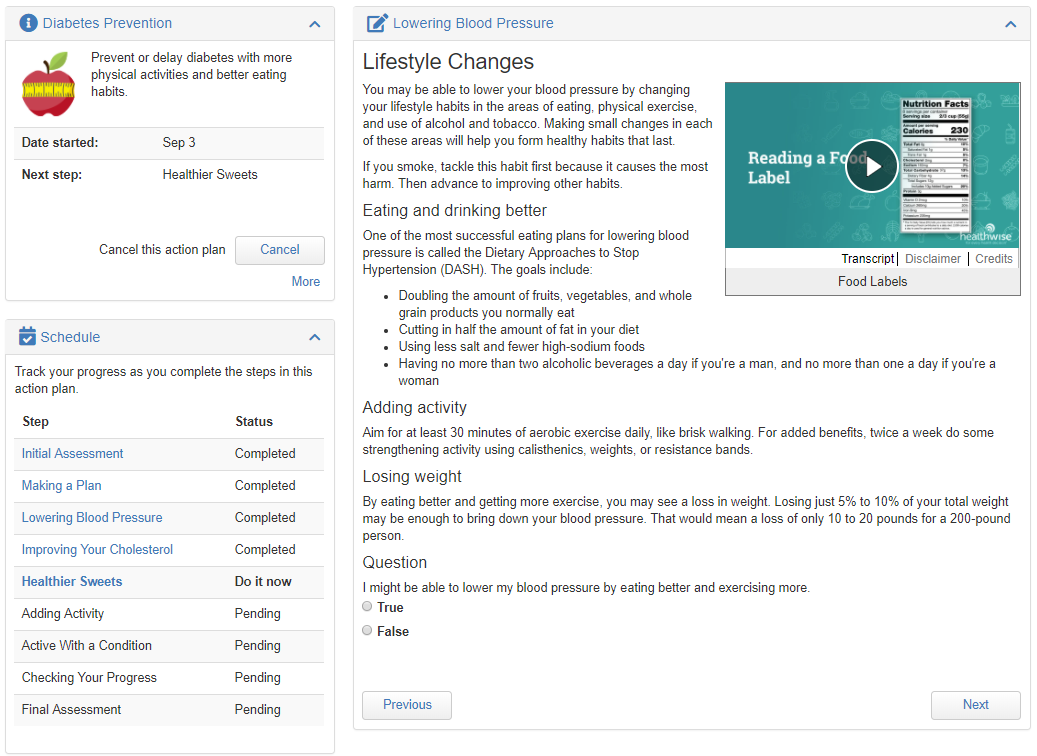Viewport: 1037px width, 756px height.
Task: Click the Status column header
Action: coord(254,422)
